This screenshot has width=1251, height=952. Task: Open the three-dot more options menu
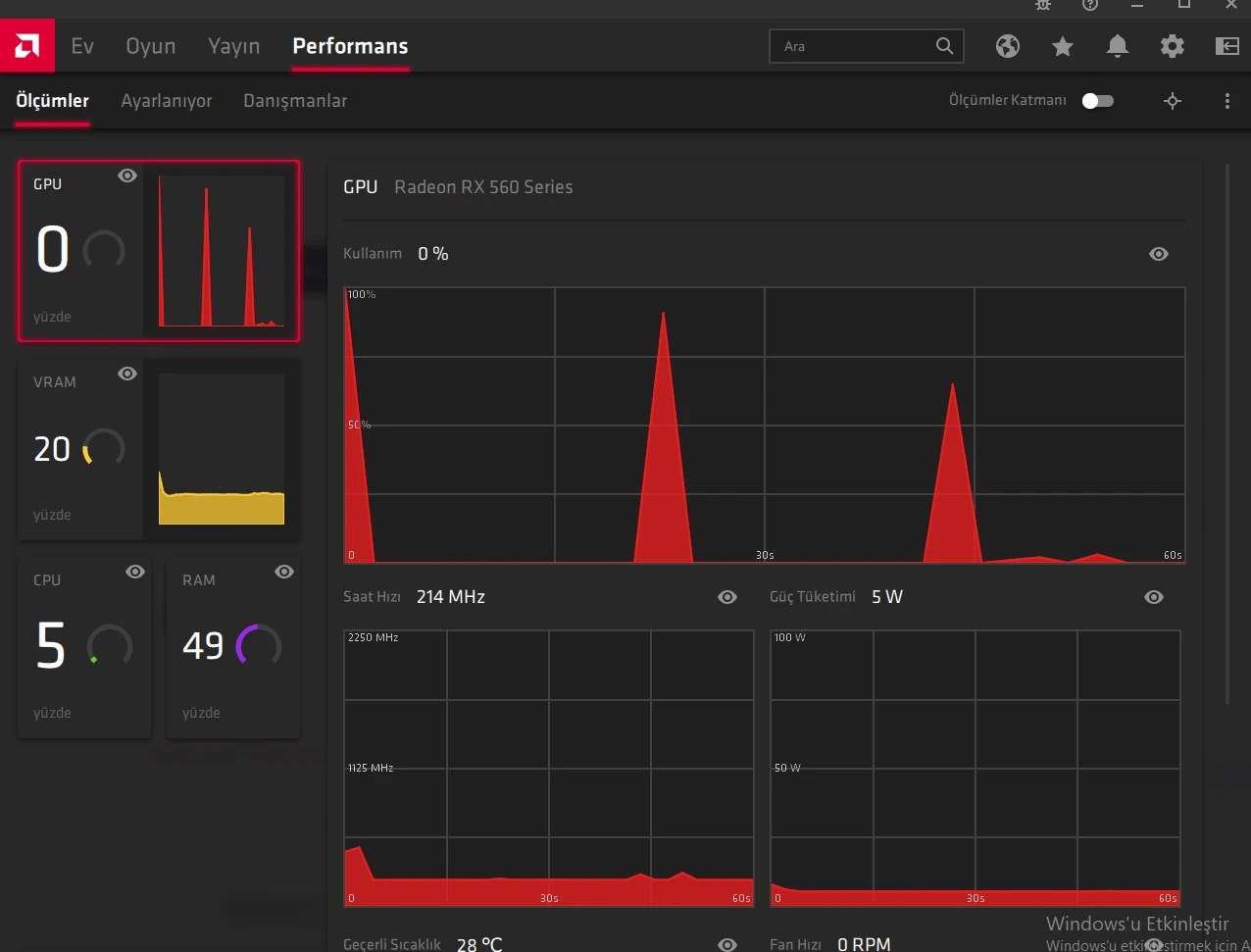click(1227, 101)
